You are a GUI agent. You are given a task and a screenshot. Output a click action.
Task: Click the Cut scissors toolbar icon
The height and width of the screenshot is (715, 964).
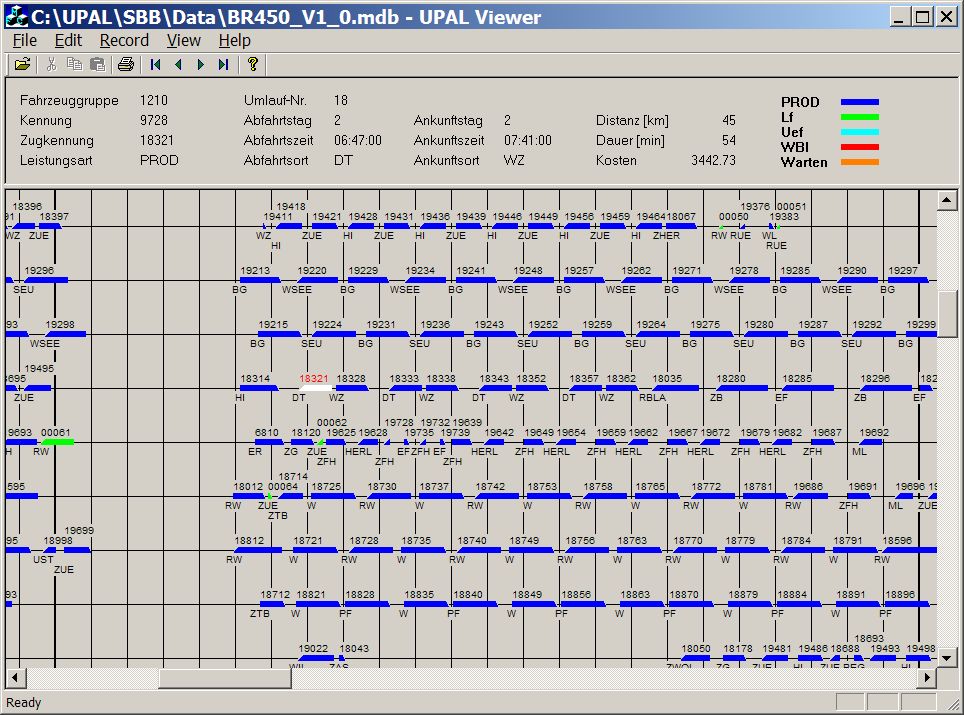tap(51, 65)
